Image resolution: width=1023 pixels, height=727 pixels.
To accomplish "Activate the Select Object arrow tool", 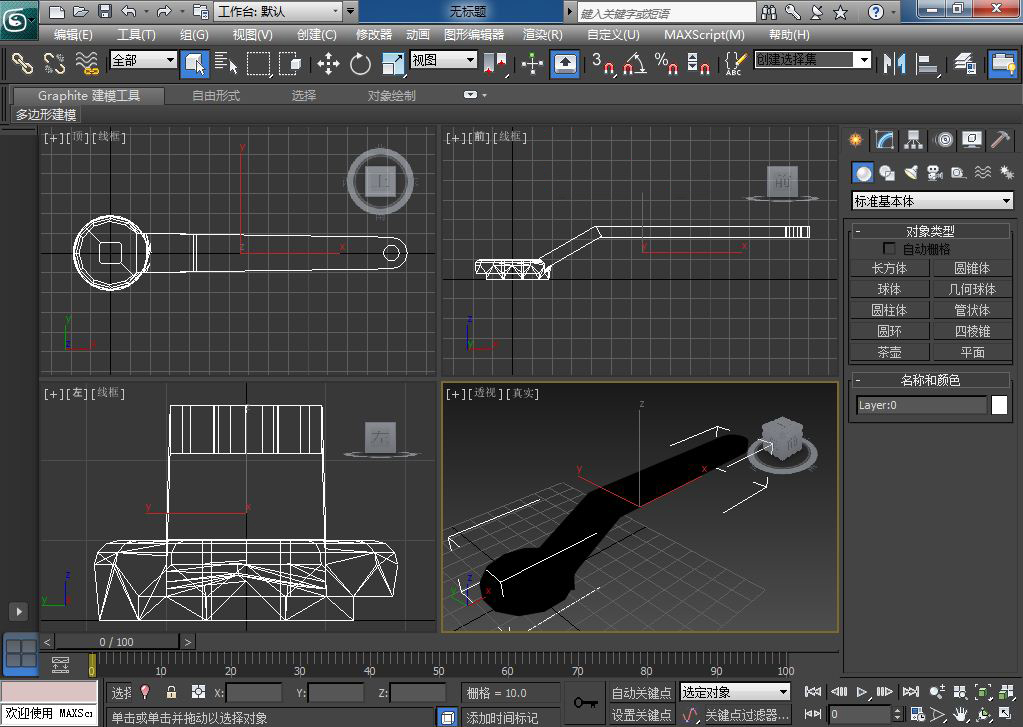I will (194, 63).
